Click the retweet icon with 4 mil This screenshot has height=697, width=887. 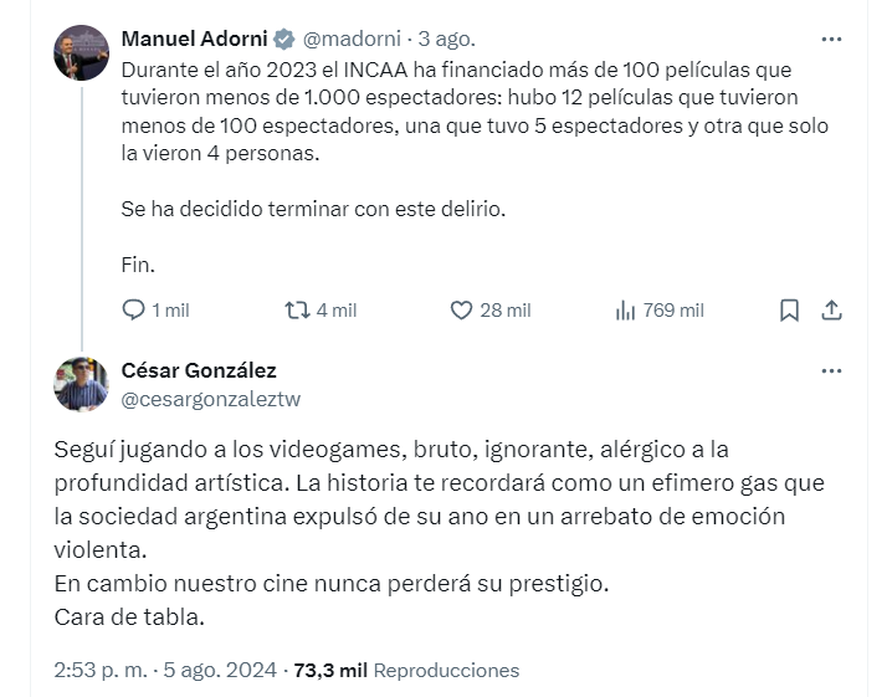pyautogui.click(x=297, y=311)
